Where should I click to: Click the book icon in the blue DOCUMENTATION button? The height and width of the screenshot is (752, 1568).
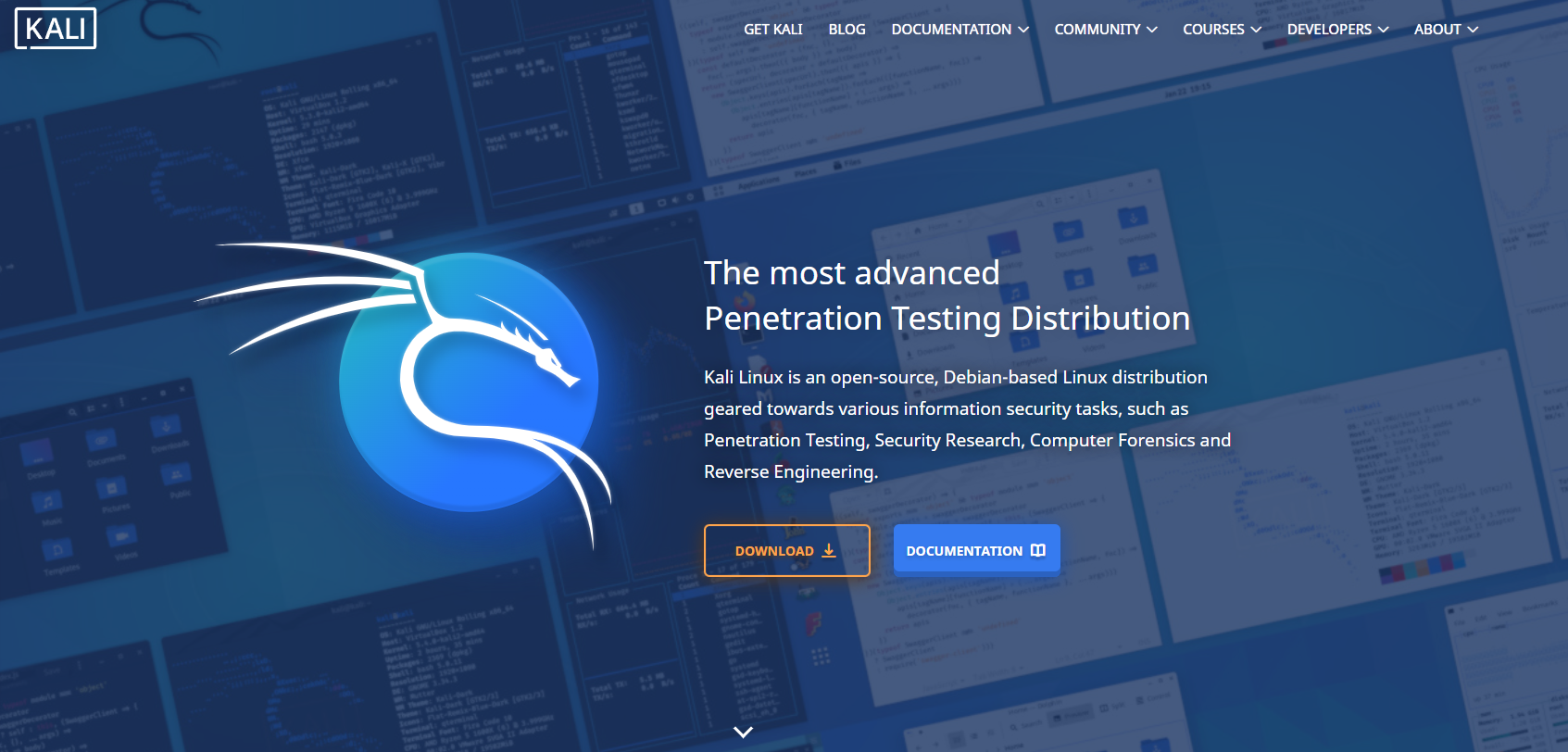coord(1038,550)
